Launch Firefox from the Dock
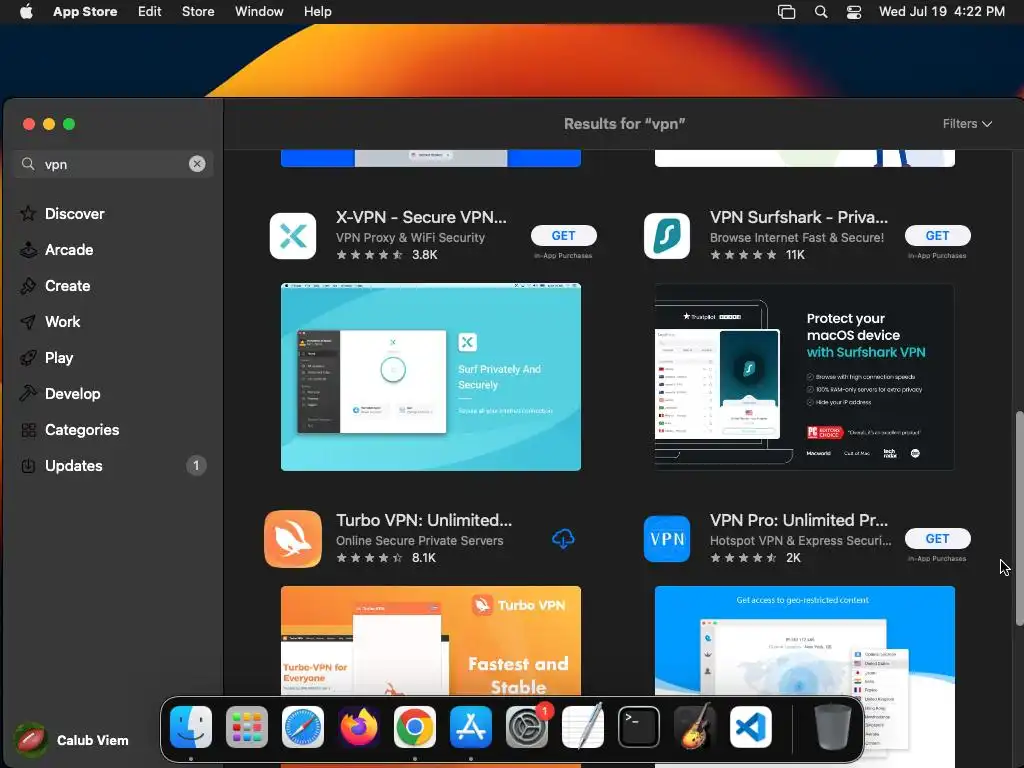 click(359, 727)
